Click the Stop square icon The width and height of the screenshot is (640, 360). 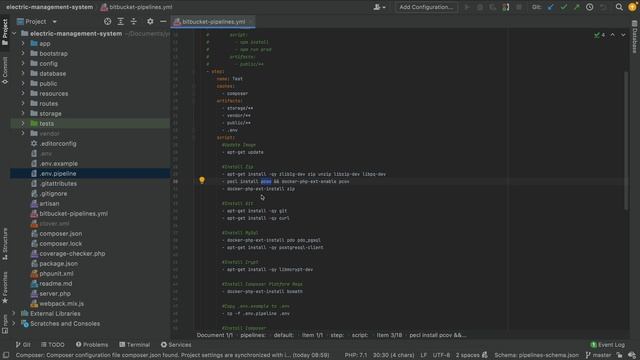pyautogui.click(x=519, y=7)
